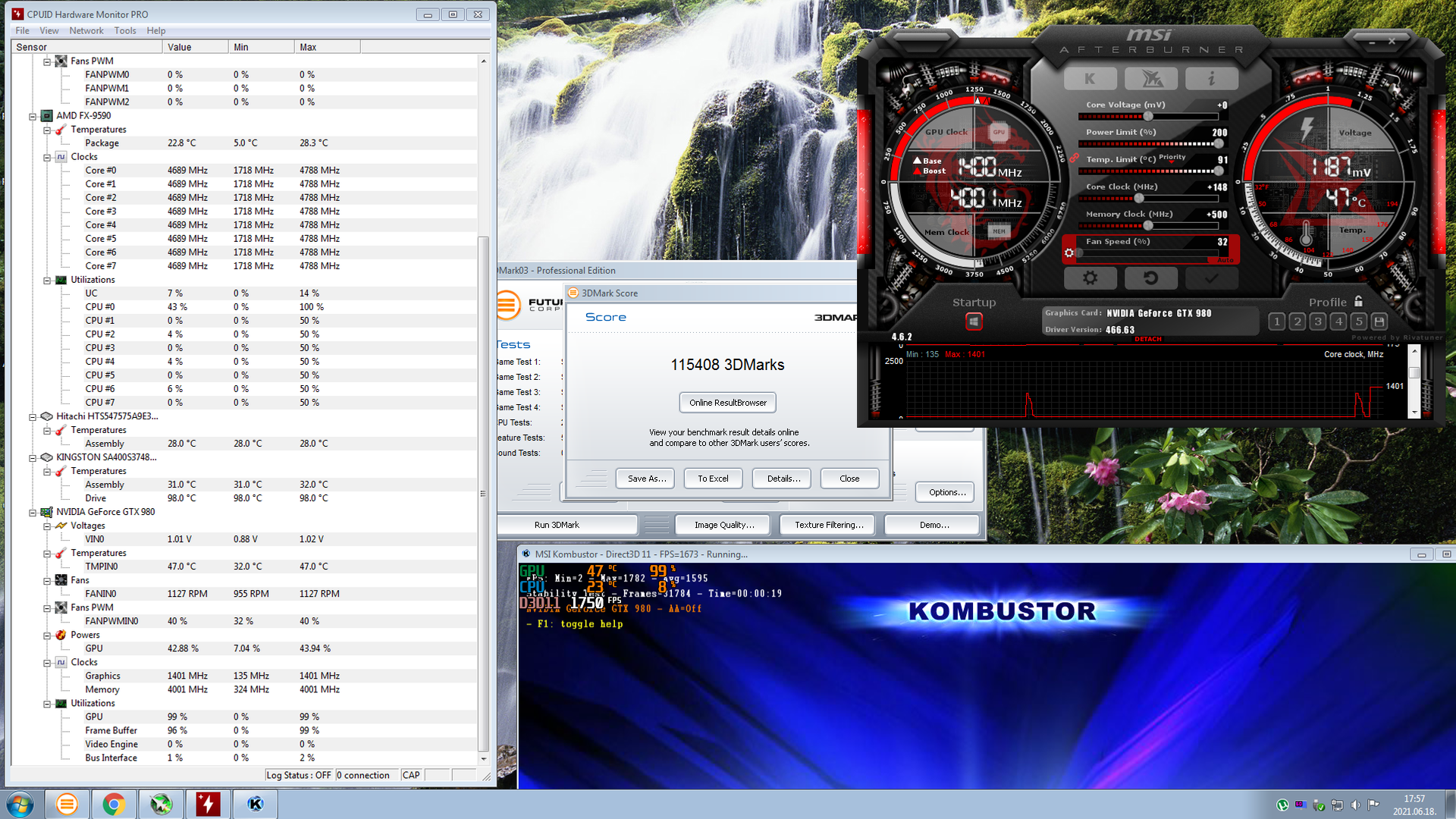Click the Core Clock slider handle
Viewport: 1456px width, 819px height.
tap(1139, 198)
